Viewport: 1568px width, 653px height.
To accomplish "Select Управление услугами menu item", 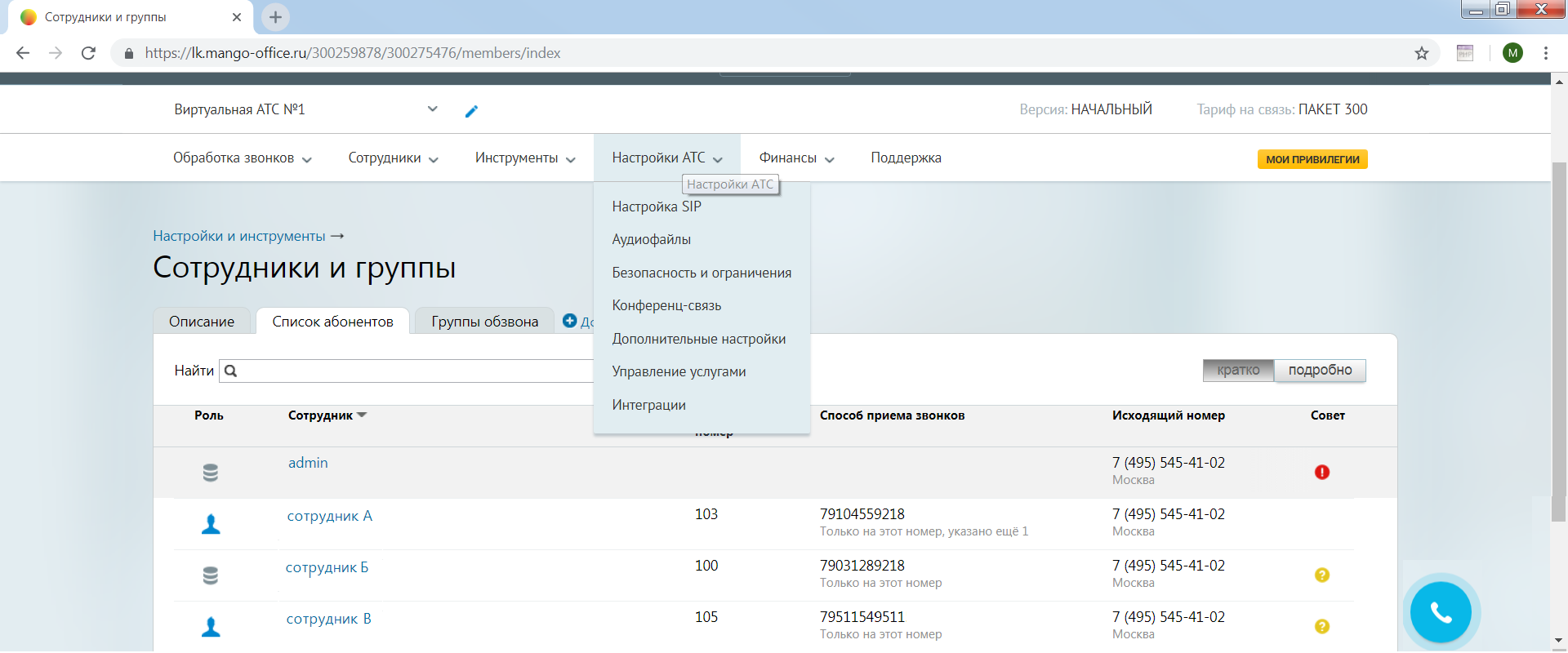I will point(679,371).
